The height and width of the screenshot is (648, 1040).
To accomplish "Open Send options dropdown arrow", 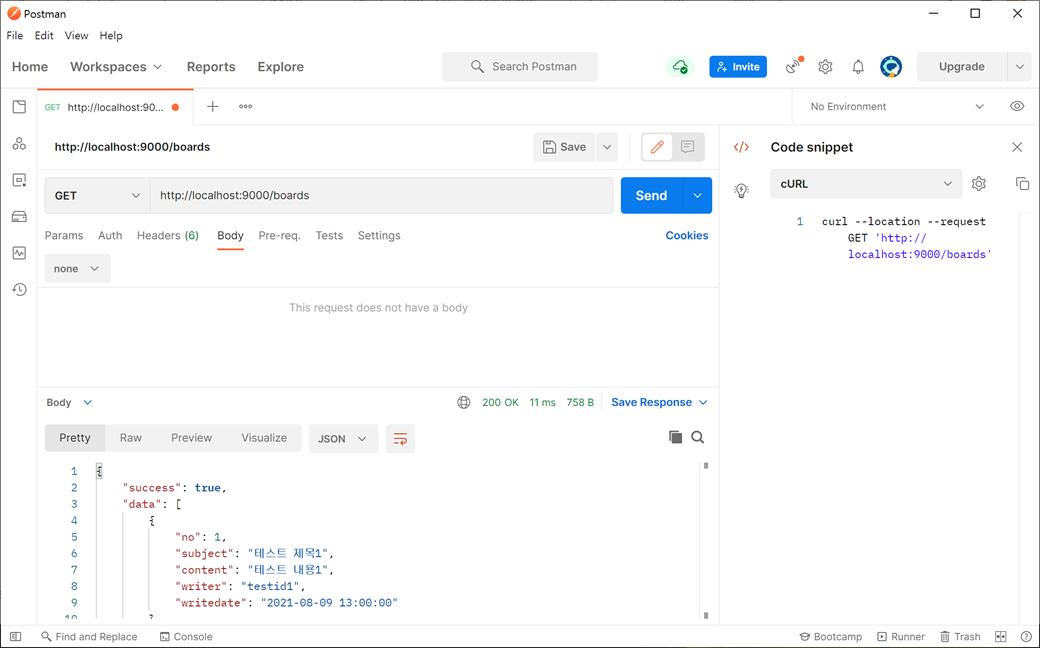I will (x=697, y=196).
